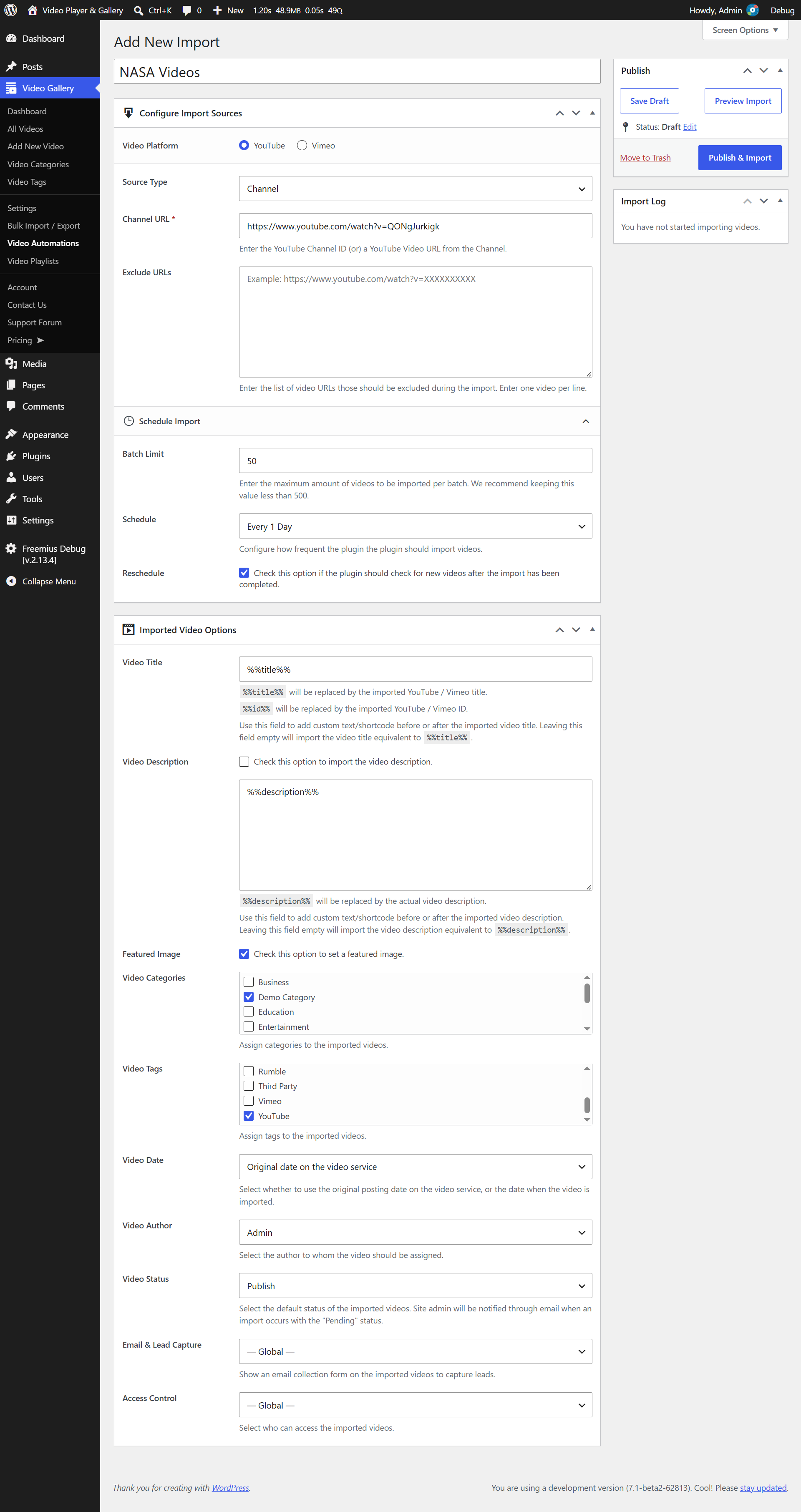Click the Schedule Import clock icon

click(129, 421)
